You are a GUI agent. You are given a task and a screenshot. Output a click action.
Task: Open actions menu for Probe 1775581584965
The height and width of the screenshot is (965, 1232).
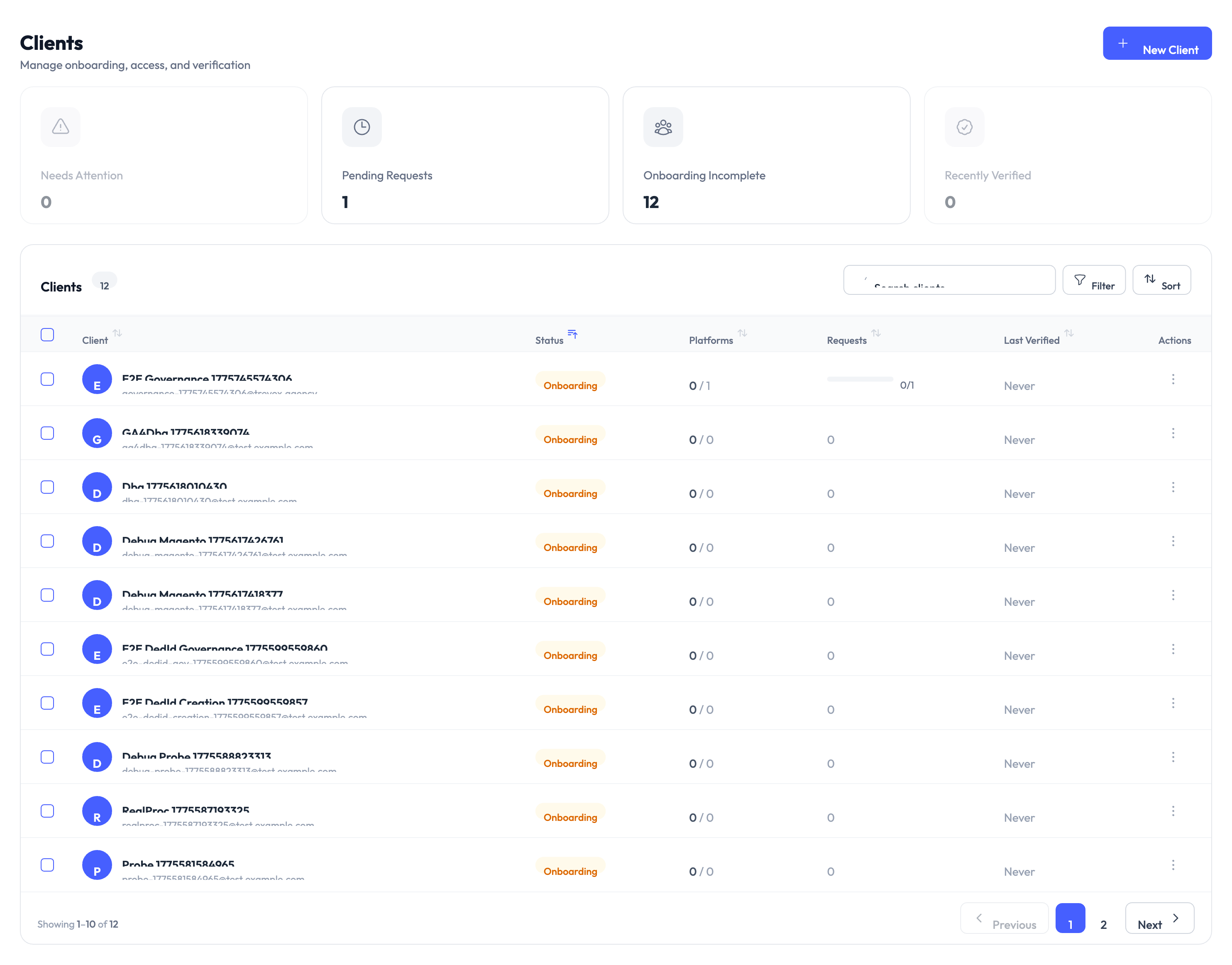(x=1173, y=865)
